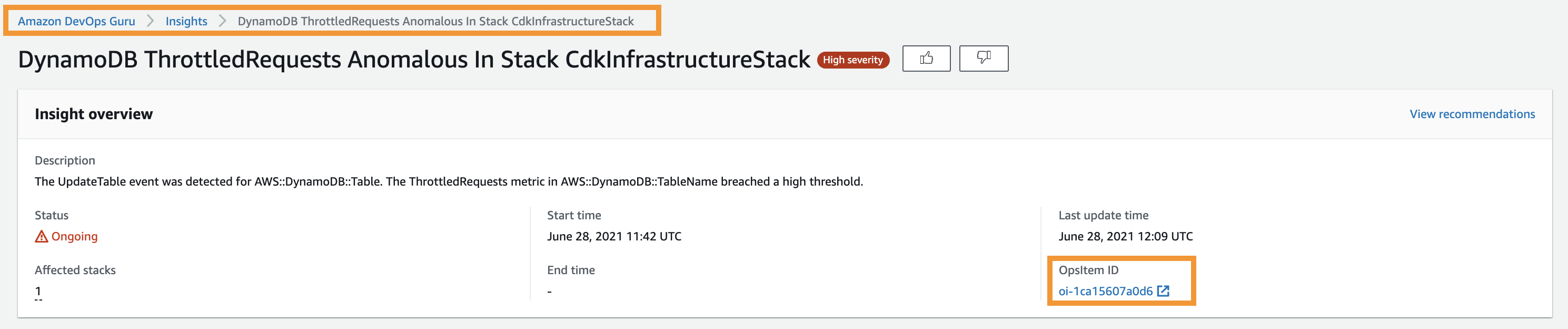Select the affected stacks count
Screen dimensions: 1568x329
[x=37, y=291]
